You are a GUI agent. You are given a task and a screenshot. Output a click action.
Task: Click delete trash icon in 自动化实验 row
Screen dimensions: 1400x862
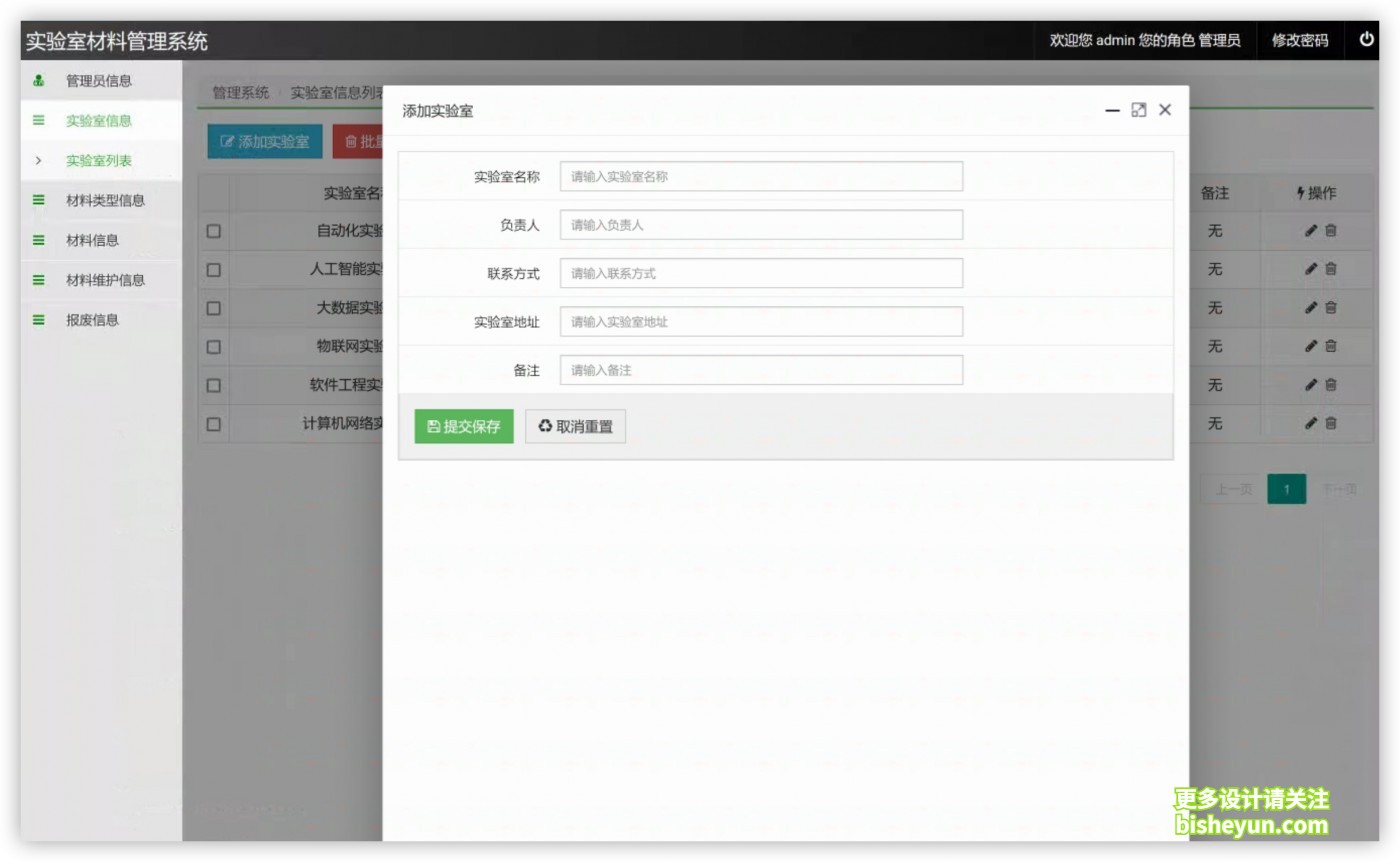1331,231
